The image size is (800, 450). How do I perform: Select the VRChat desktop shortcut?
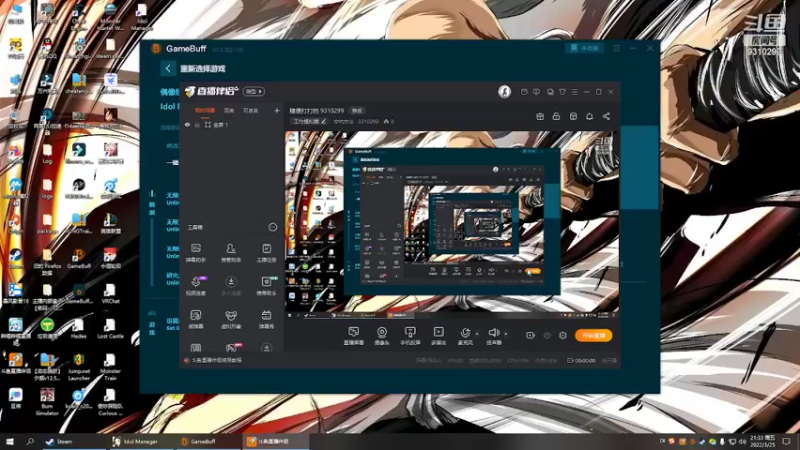point(110,294)
